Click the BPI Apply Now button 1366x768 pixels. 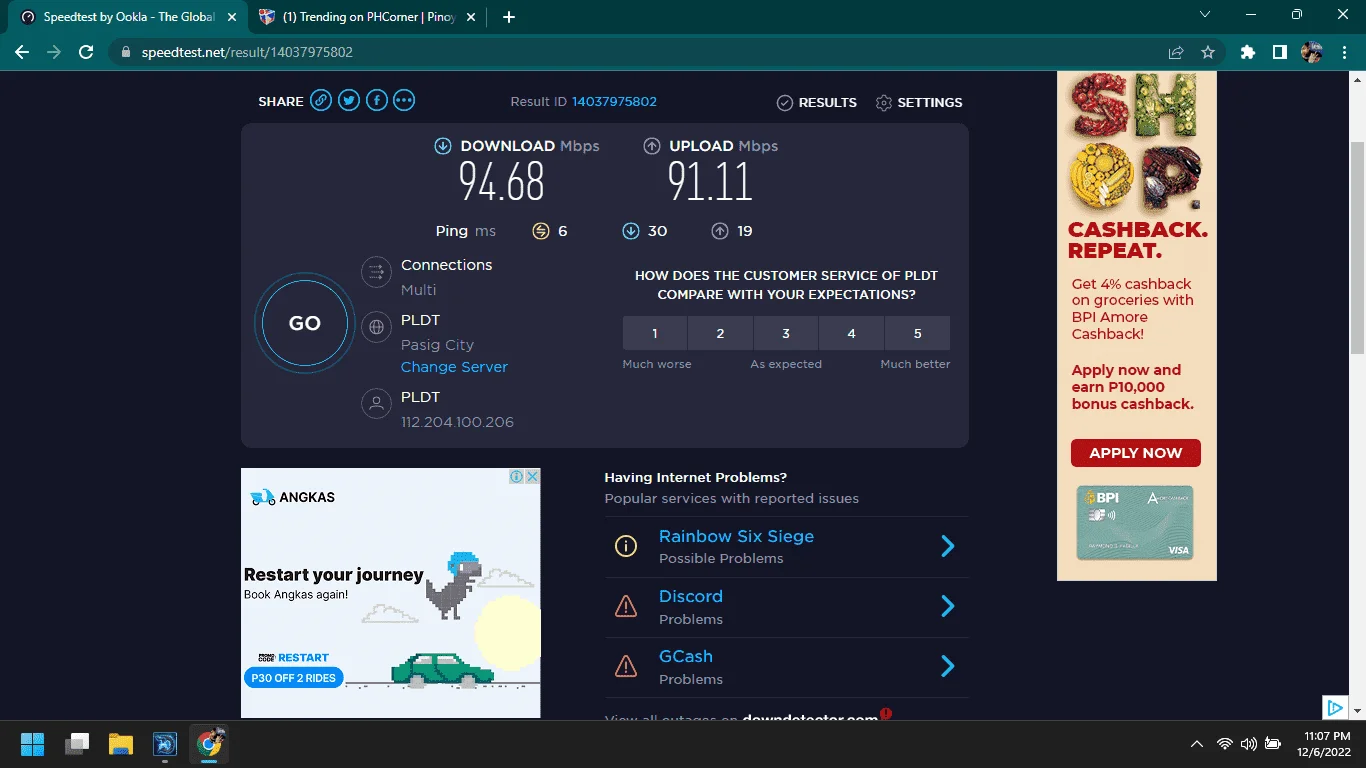pyautogui.click(x=1136, y=453)
